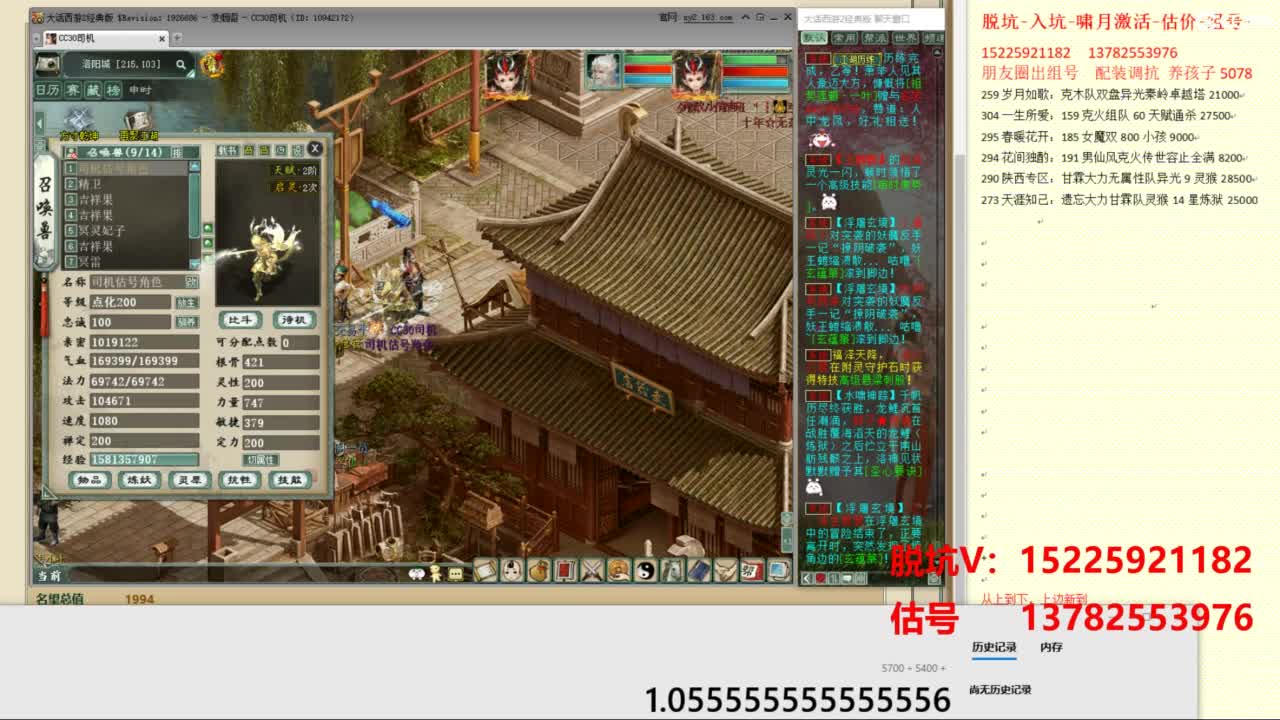Click the yin-yang icon in bottom toolbar

pyautogui.click(x=646, y=571)
